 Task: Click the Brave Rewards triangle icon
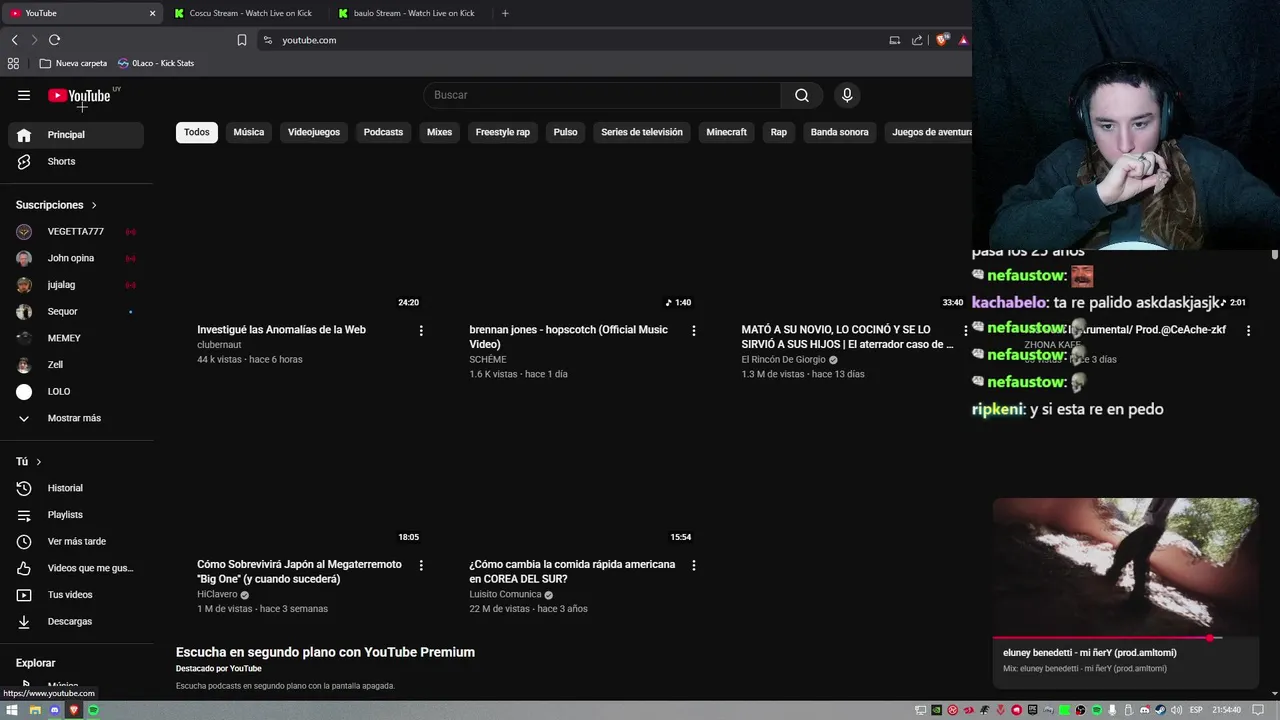[963, 40]
